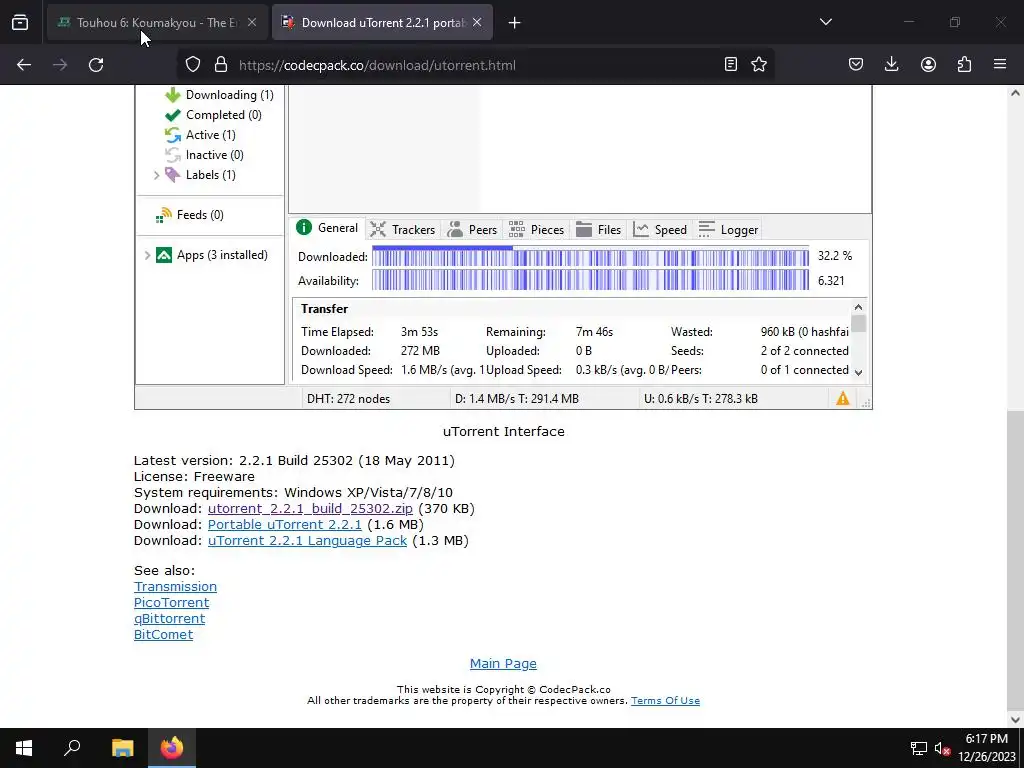Open the list all tabs dropdown arrow
Image resolution: width=1024 pixels, height=768 pixels.
pos(826,22)
